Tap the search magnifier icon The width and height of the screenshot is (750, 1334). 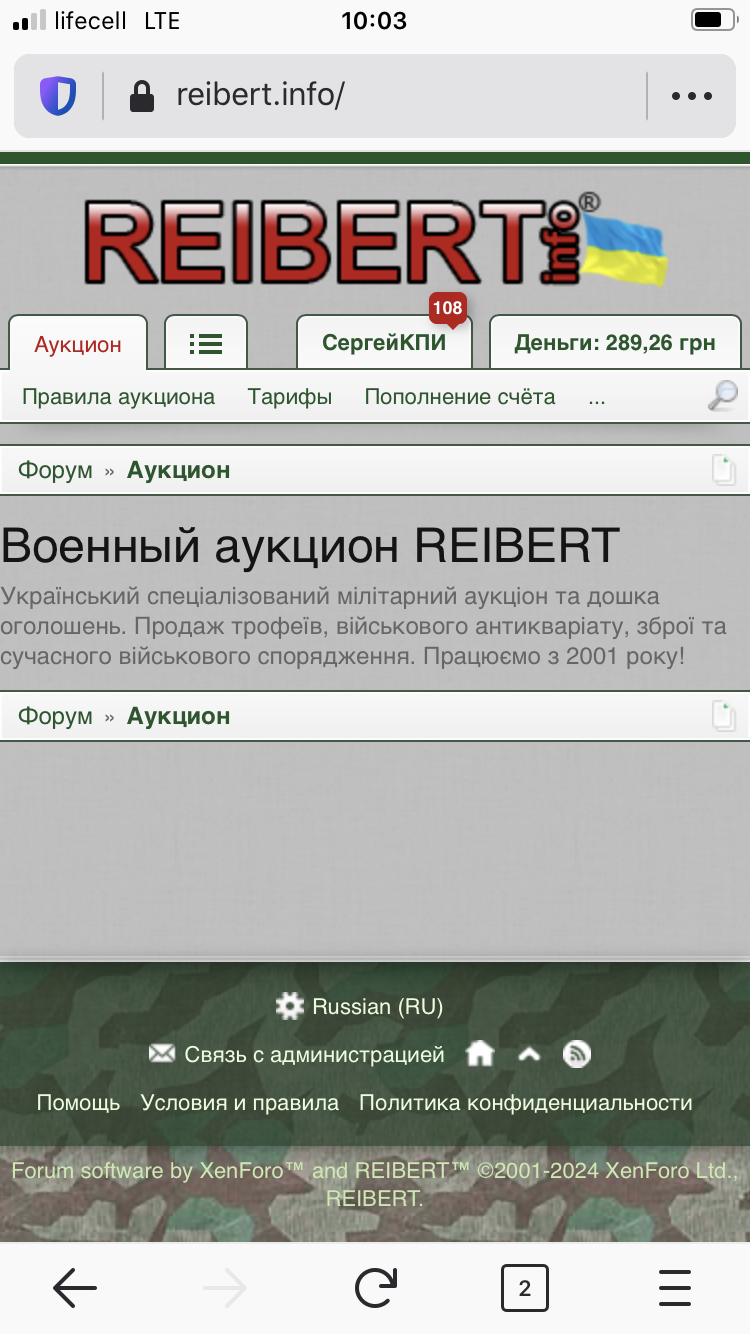point(722,396)
